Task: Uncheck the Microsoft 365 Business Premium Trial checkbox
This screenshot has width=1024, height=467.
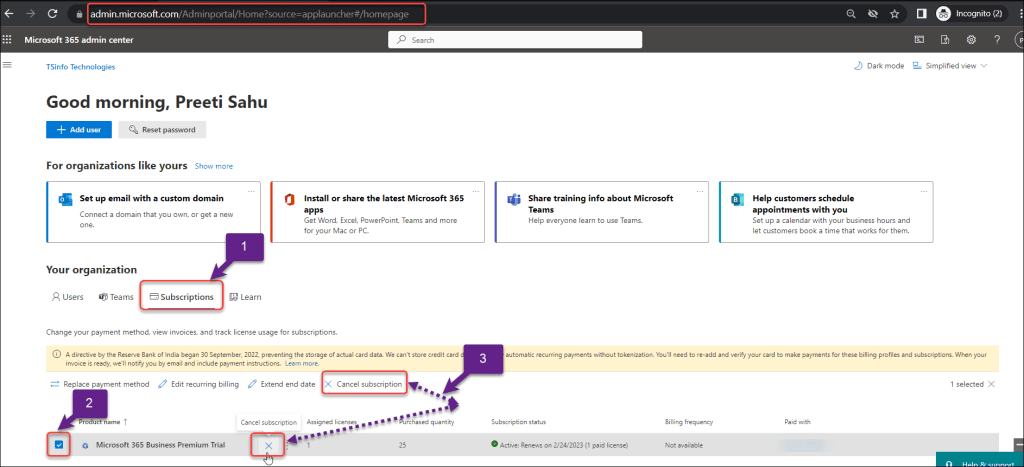Action: click(x=59, y=445)
